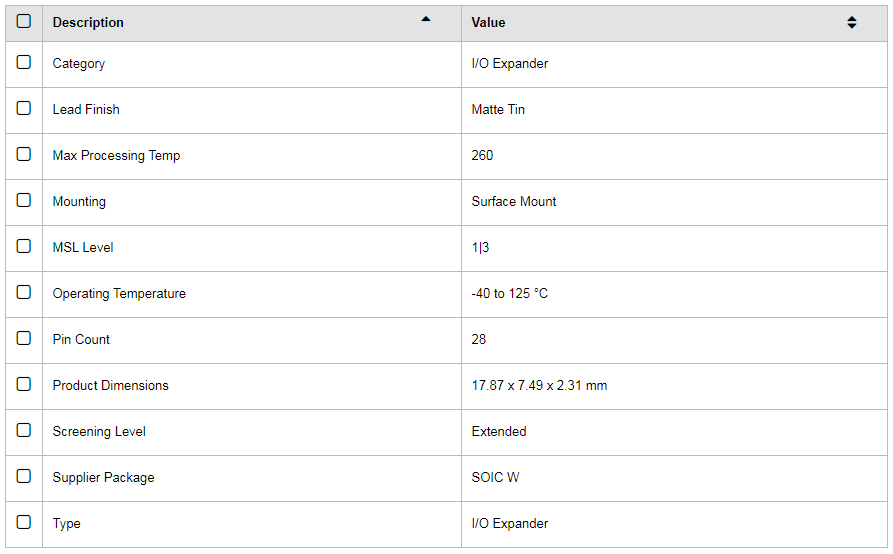The height and width of the screenshot is (554, 893).
Task: Toggle the Type row checkbox
Action: click(24, 522)
